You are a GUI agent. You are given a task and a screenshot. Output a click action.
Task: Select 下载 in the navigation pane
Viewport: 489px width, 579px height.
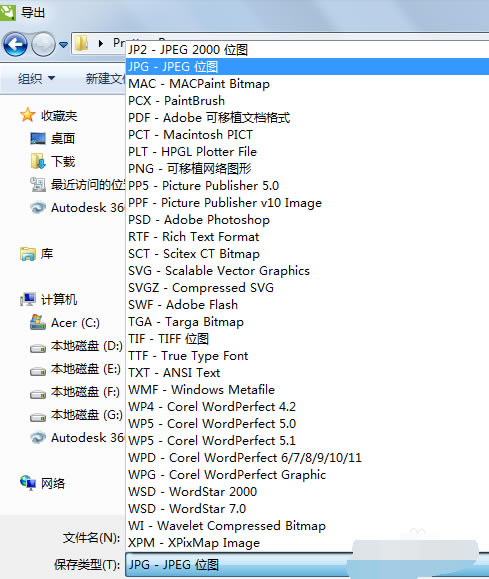click(x=52, y=161)
